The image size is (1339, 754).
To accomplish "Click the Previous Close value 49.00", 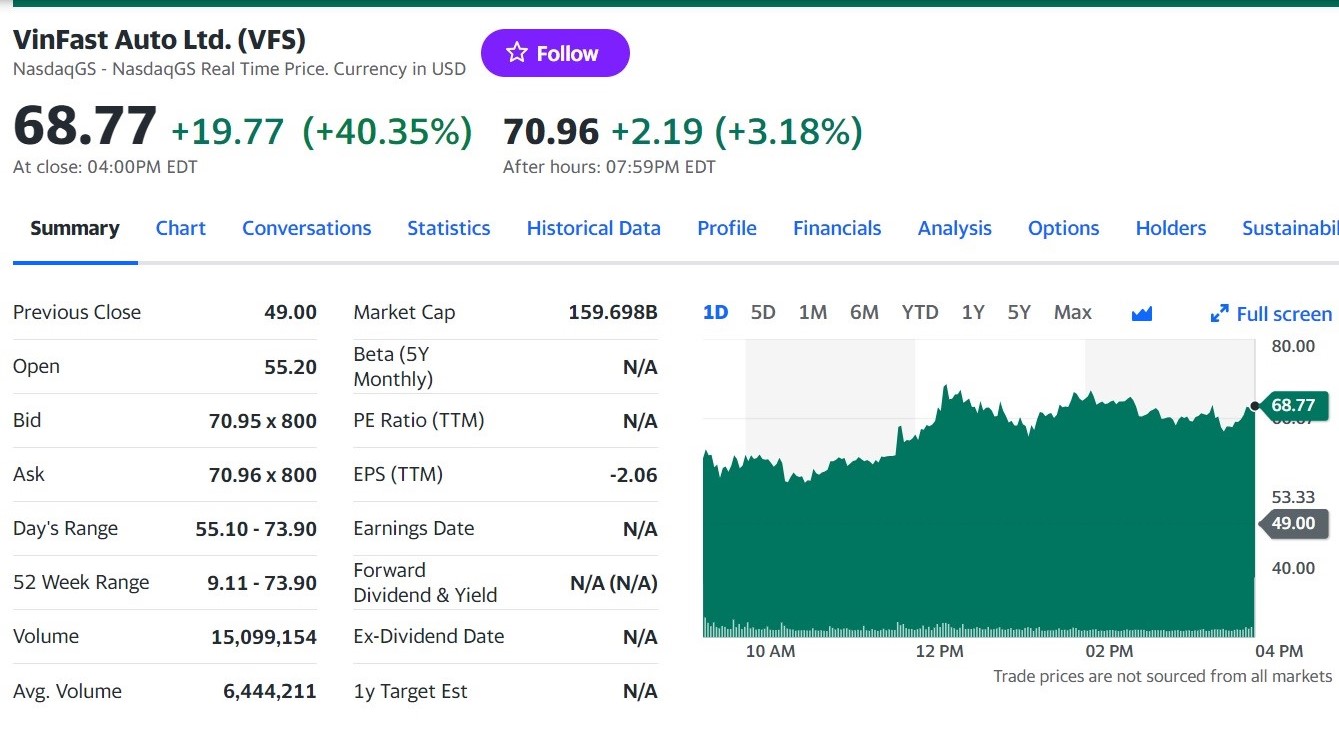I will click(290, 312).
